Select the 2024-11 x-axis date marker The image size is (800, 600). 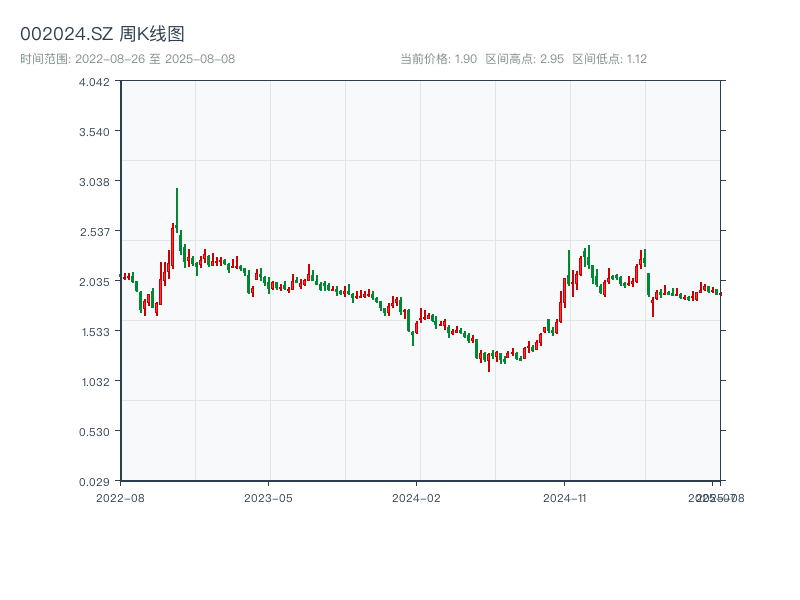click(x=564, y=497)
